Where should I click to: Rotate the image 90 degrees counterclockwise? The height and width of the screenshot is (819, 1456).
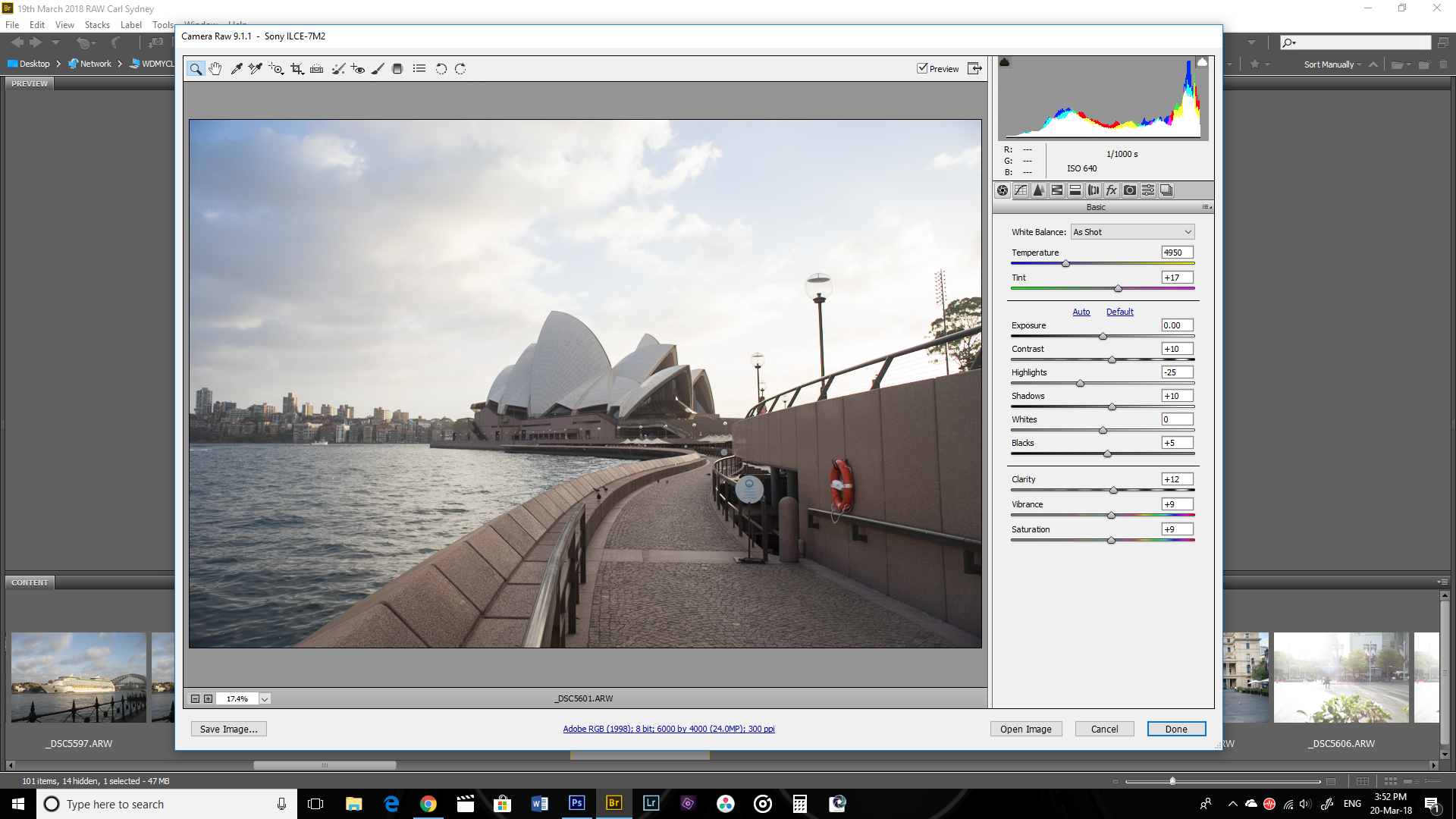pos(441,68)
